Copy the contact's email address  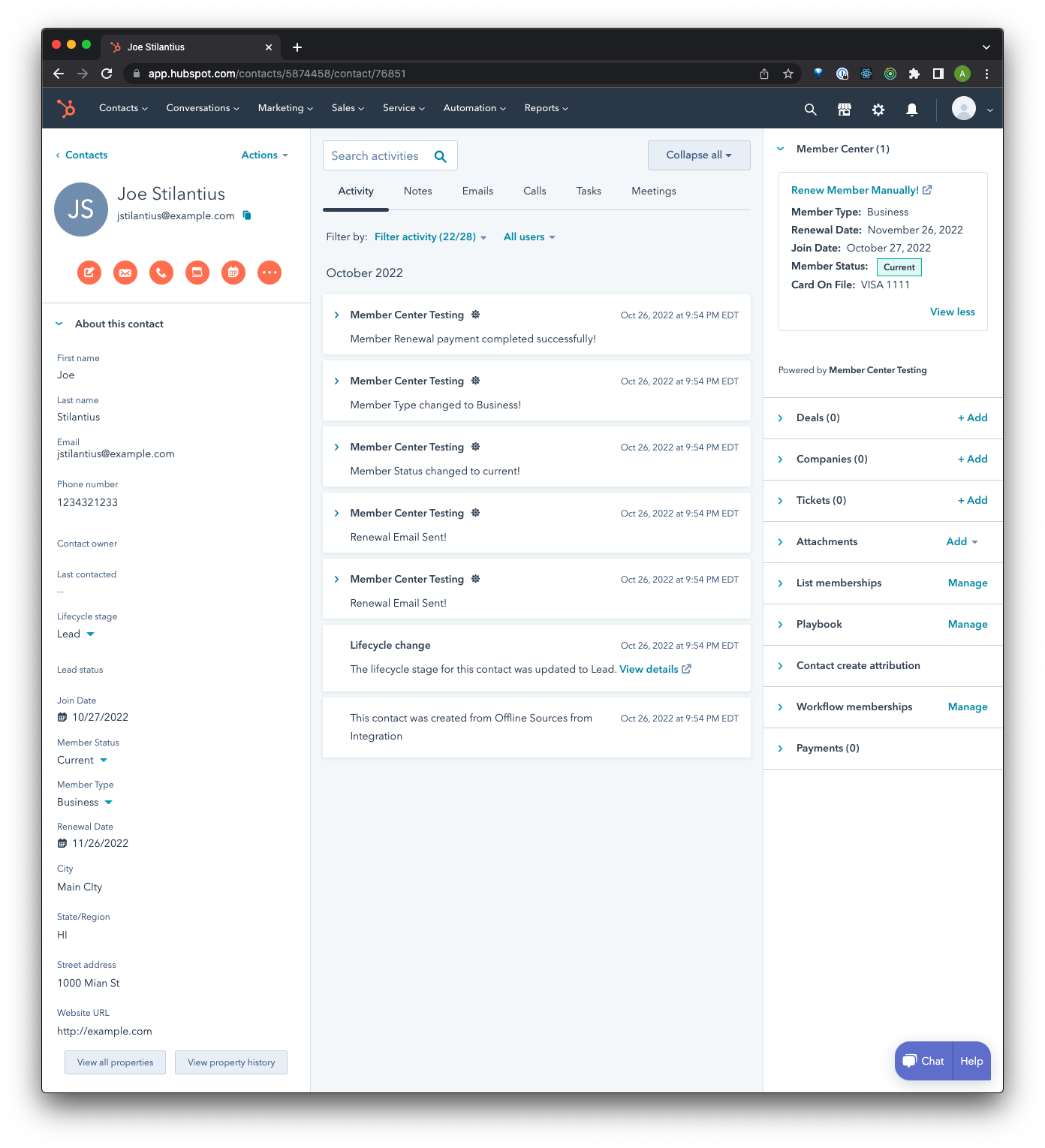click(246, 215)
